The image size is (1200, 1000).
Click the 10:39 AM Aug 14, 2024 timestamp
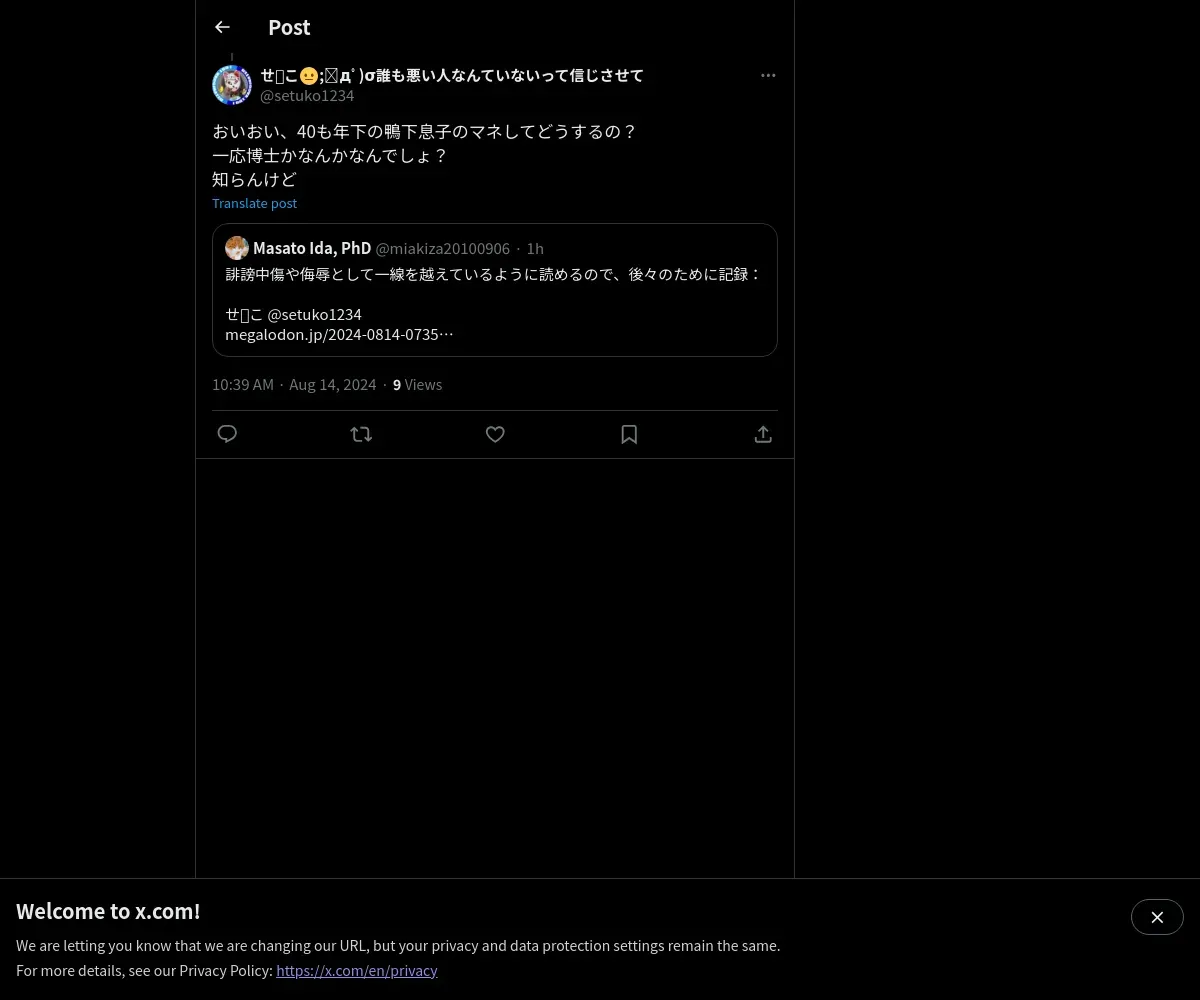click(294, 384)
